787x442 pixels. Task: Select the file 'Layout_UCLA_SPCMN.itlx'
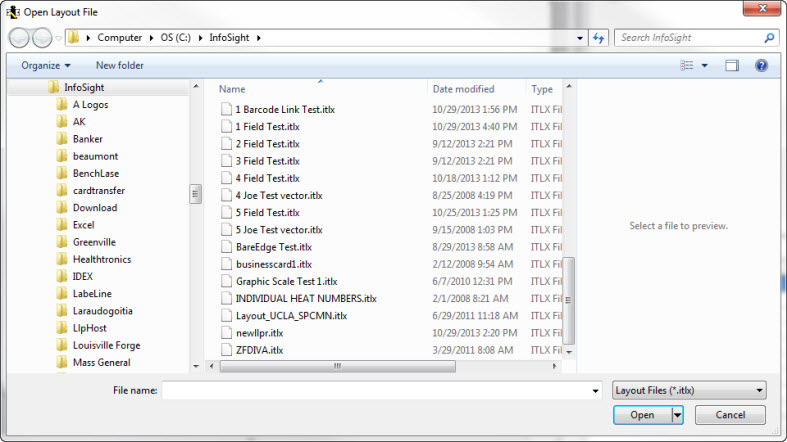(292, 316)
